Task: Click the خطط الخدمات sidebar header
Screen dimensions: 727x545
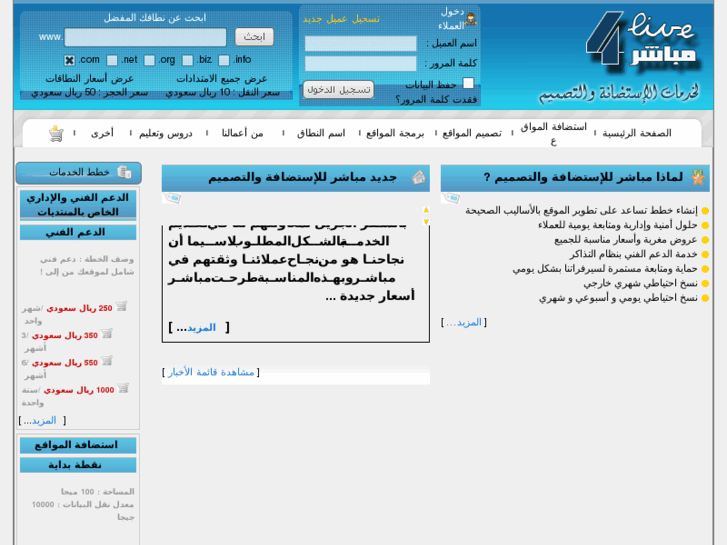Action: click(x=79, y=173)
